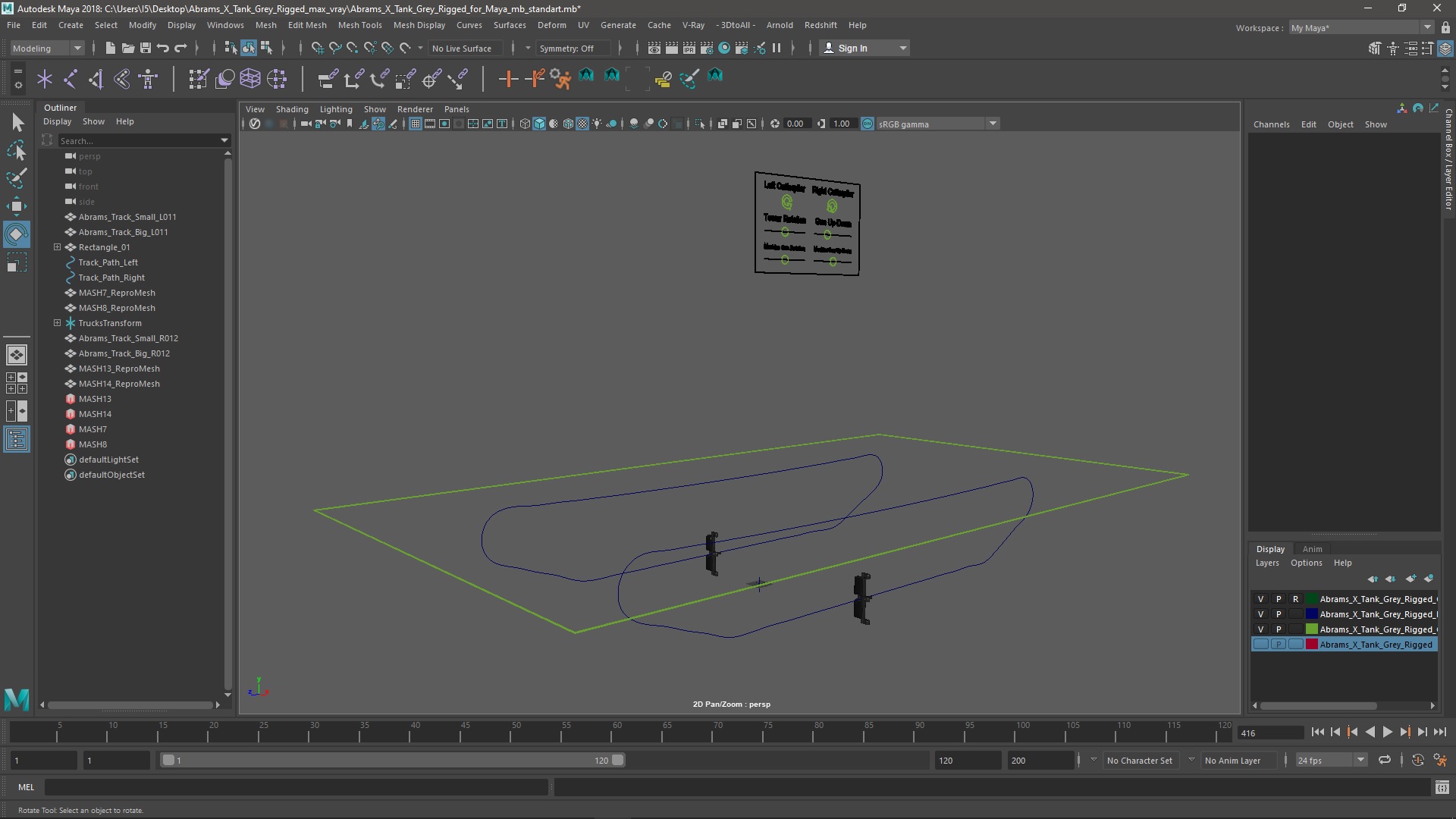Screen dimensions: 1456x819
Task: Activate the Scale tool in toolbox
Action: point(17,262)
